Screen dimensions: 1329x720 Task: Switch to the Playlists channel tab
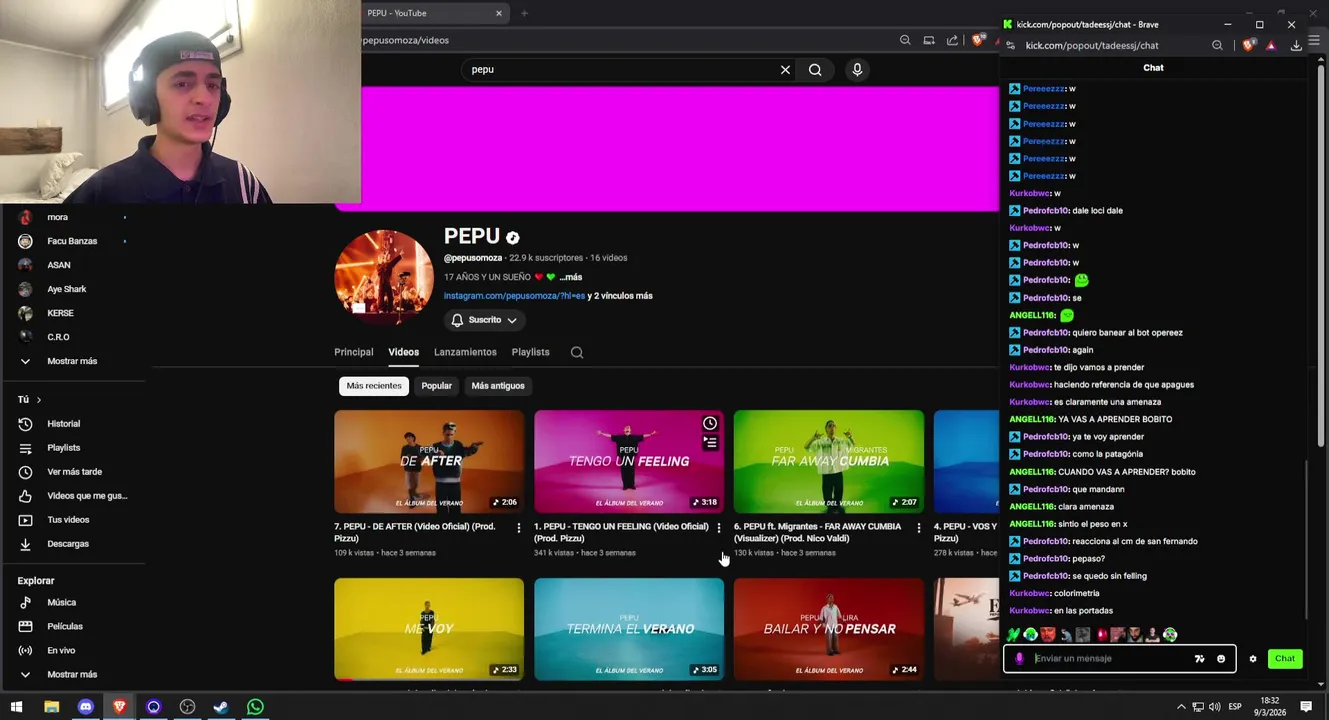pos(530,352)
